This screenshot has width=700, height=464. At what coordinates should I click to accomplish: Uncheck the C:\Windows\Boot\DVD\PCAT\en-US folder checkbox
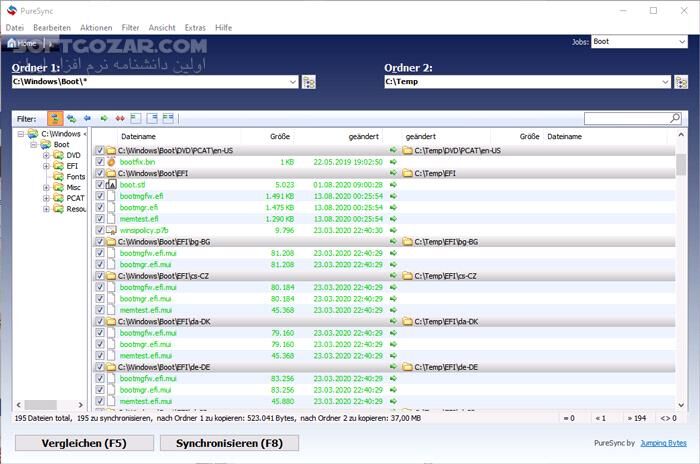100,150
